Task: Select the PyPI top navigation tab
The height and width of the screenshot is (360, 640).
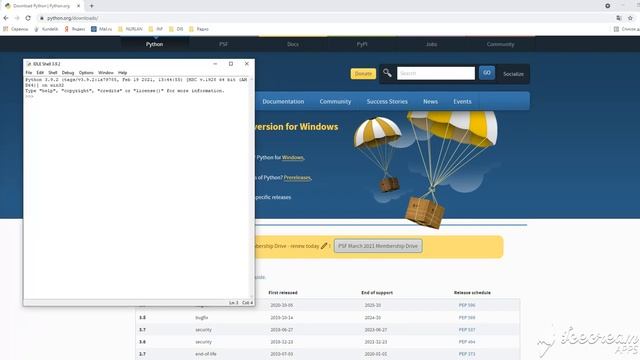Action: coord(362,44)
